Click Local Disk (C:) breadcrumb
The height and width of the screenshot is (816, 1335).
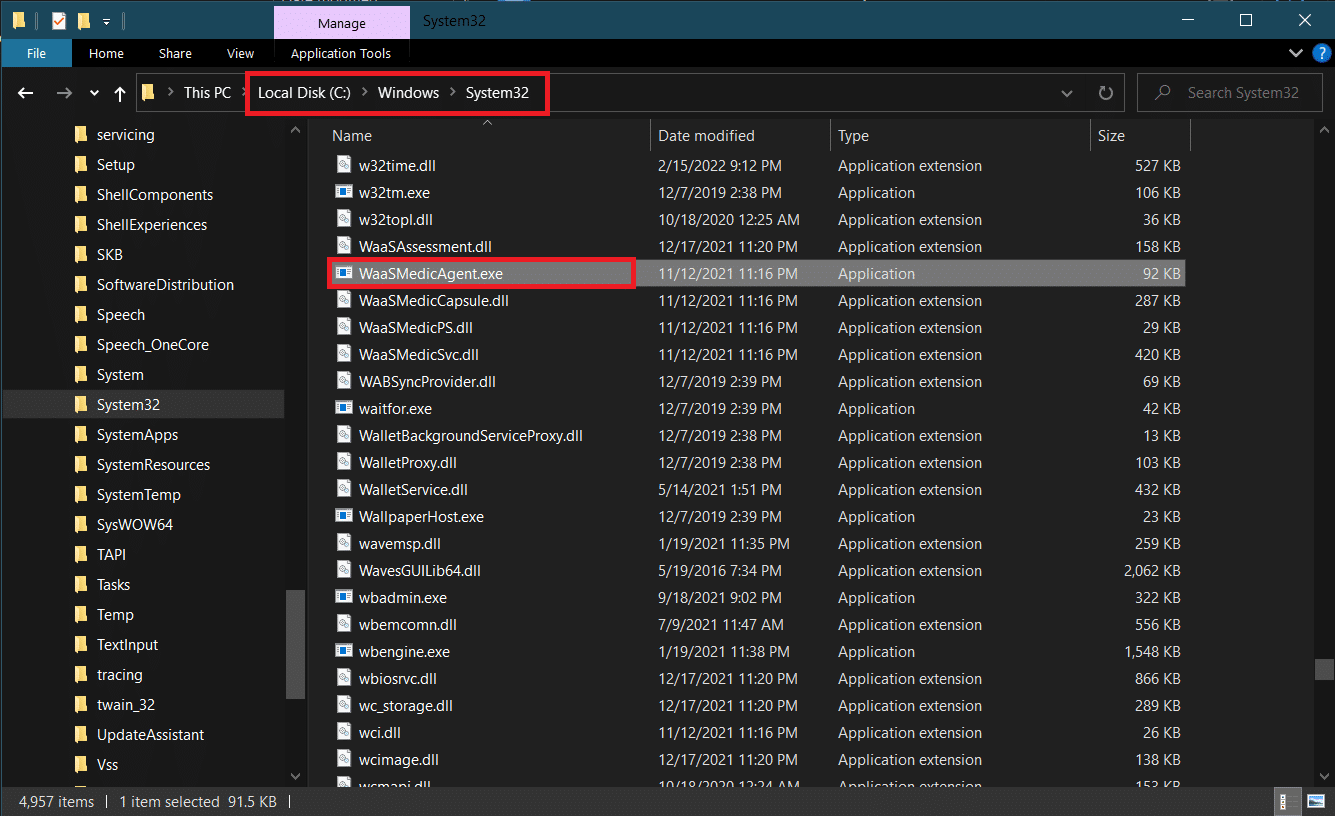[x=304, y=92]
